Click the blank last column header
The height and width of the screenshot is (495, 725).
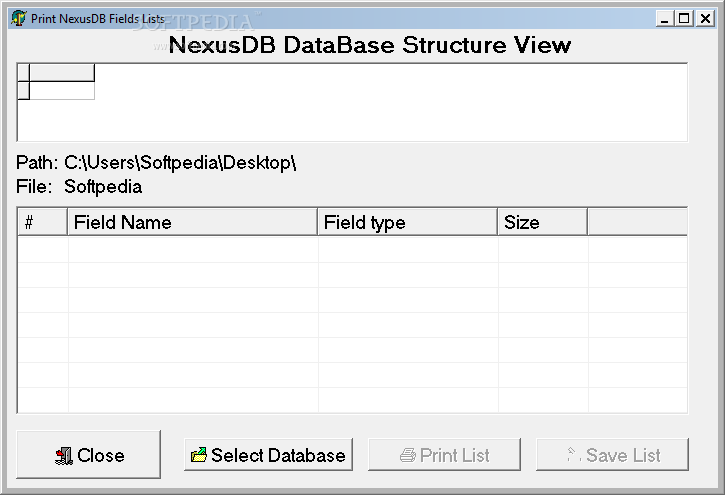[x=638, y=222]
